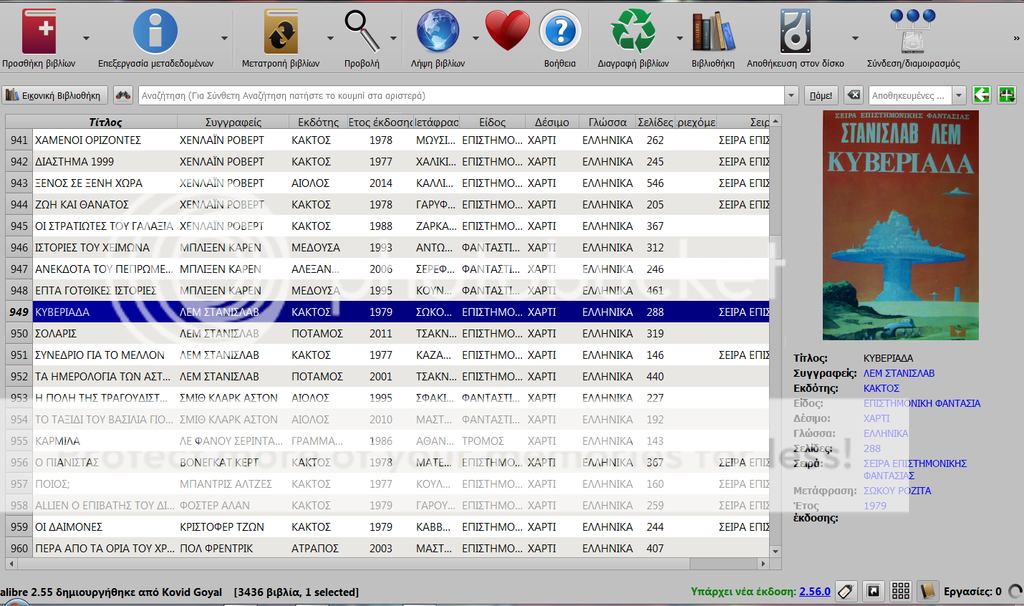The image size is (1024, 606).
Task: Open Get books (Λήψη βιβλίων) globe icon
Action: pyautogui.click(x=438, y=31)
